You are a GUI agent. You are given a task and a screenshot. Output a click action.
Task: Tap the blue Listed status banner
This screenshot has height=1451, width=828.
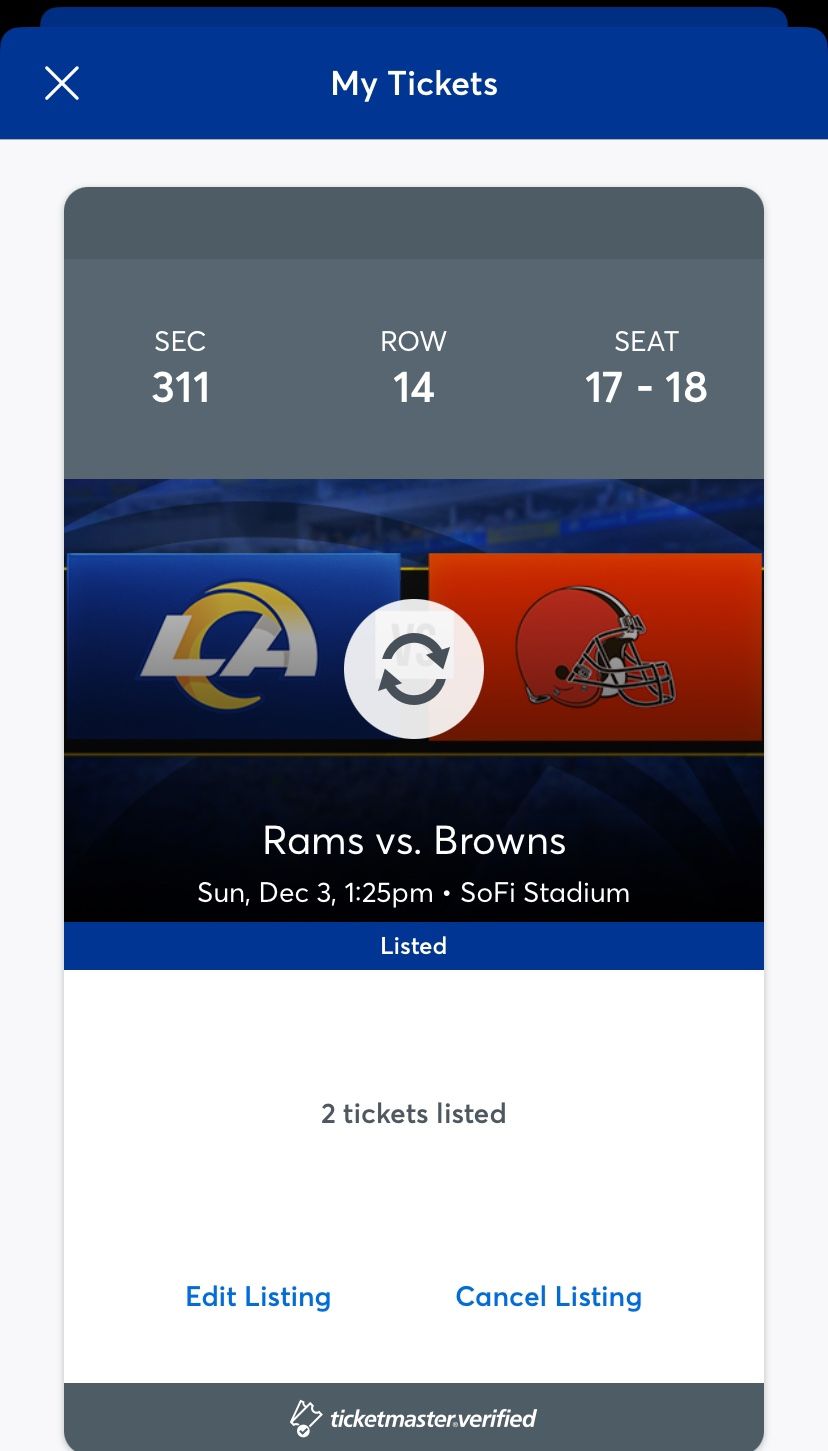click(x=413, y=945)
